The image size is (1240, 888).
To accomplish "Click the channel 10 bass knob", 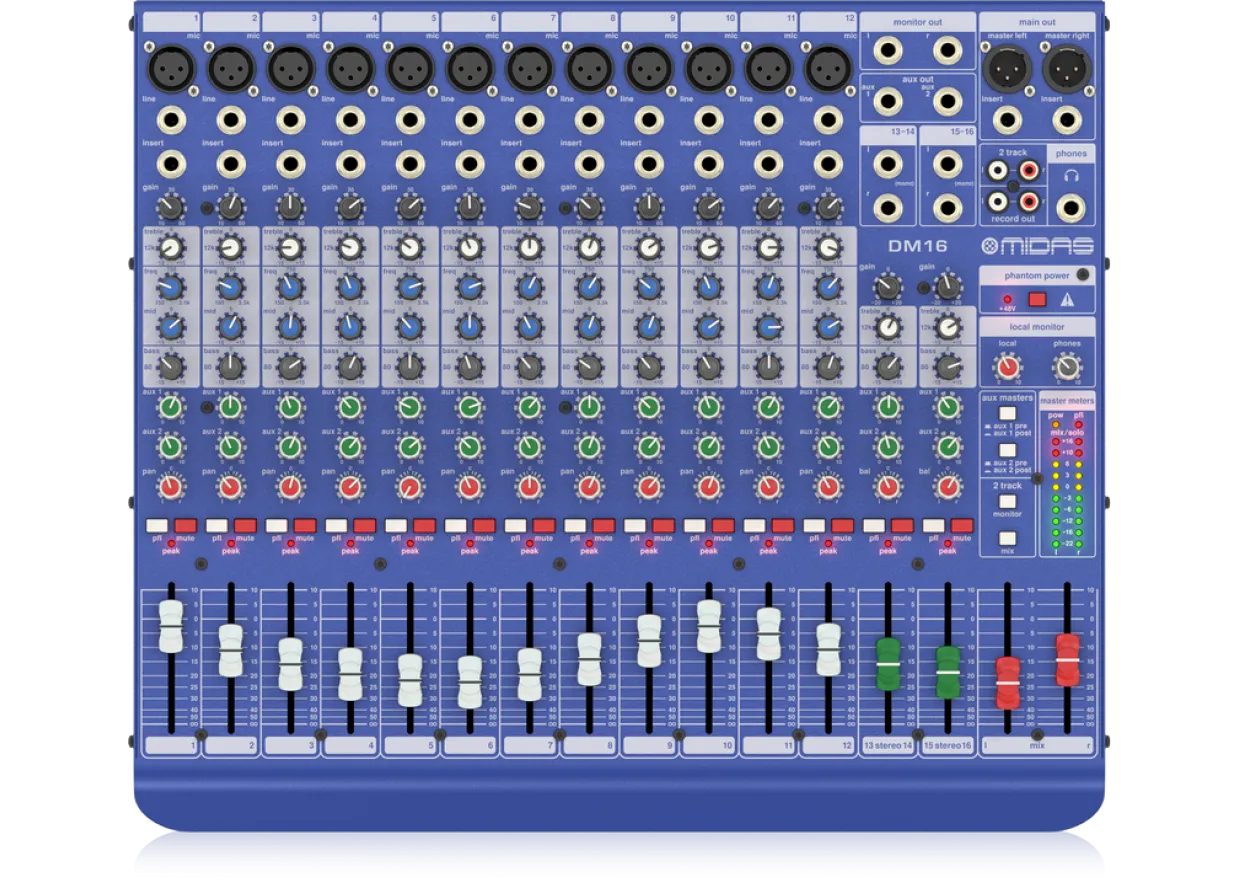I will tap(709, 367).
